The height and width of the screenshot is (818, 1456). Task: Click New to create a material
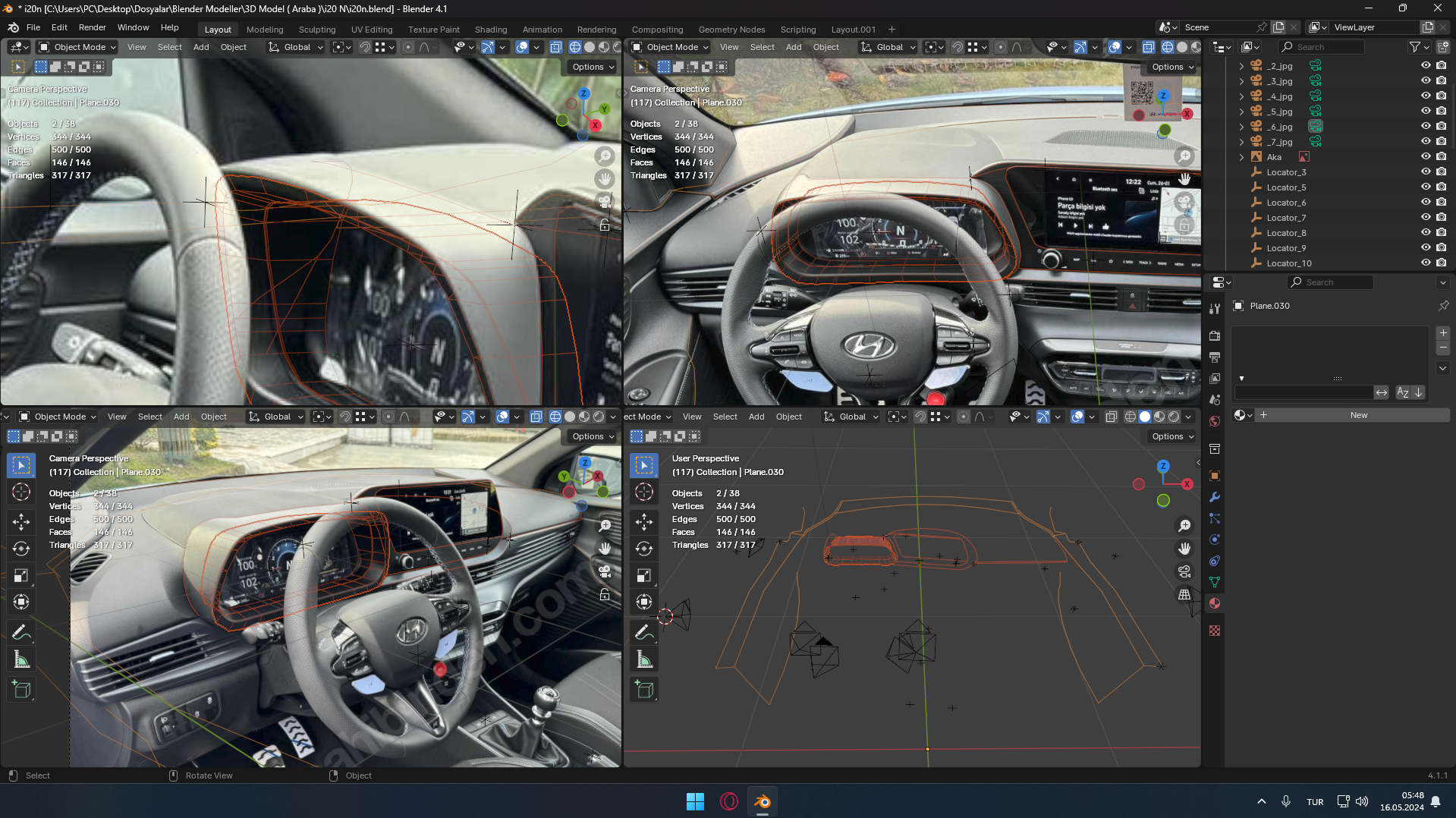coord(1358,415)
